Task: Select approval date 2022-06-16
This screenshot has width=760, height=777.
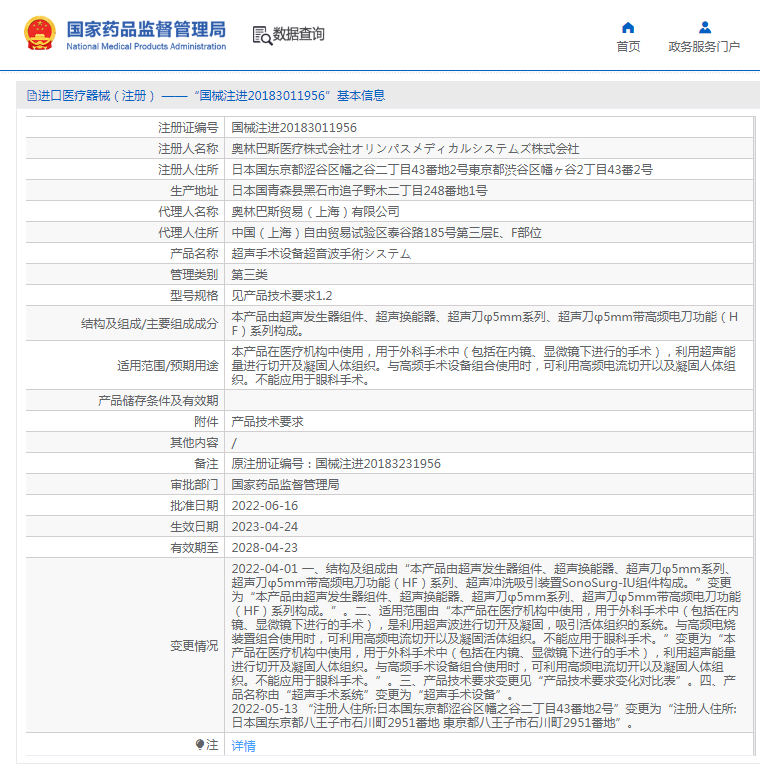Action: click(x=265, y=506)
